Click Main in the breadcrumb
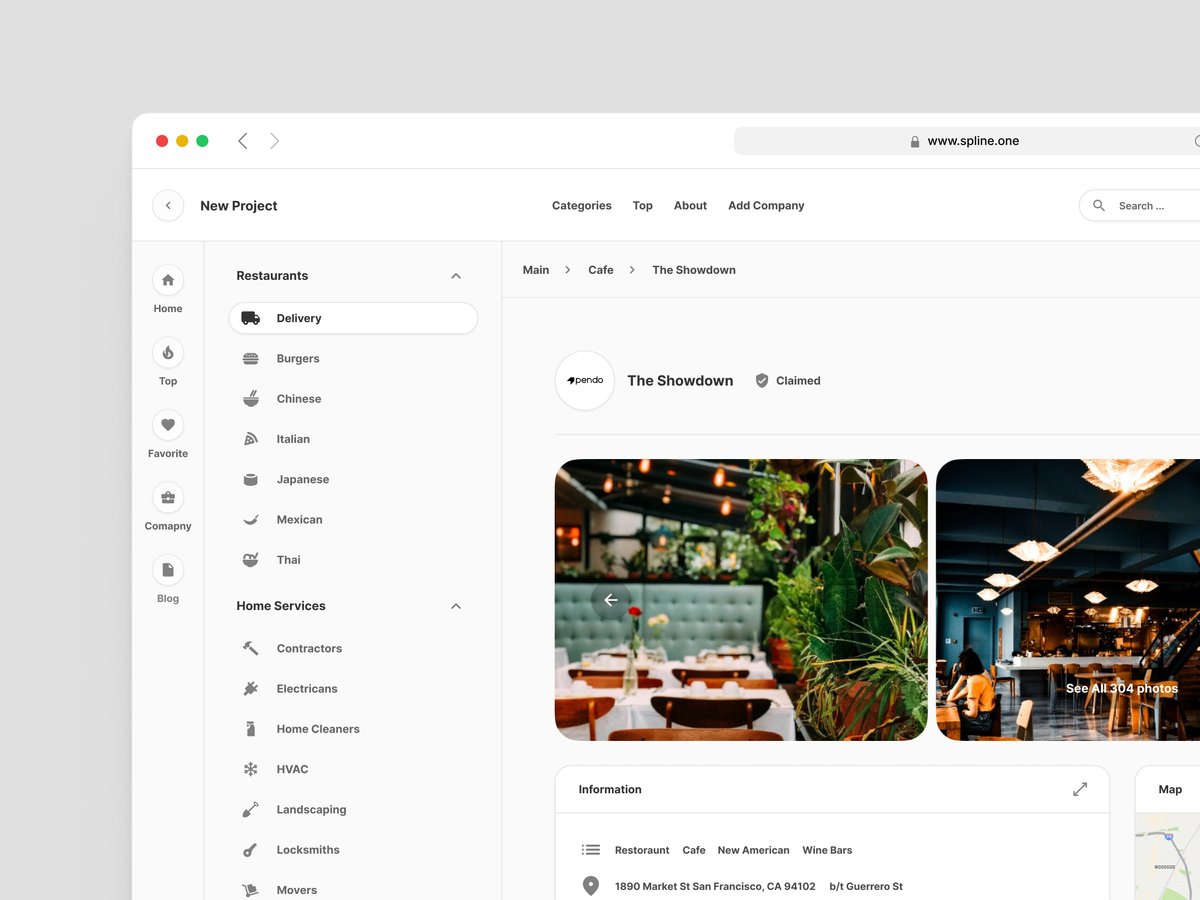This screenshot has width=1200, height=900. (536, 270)
